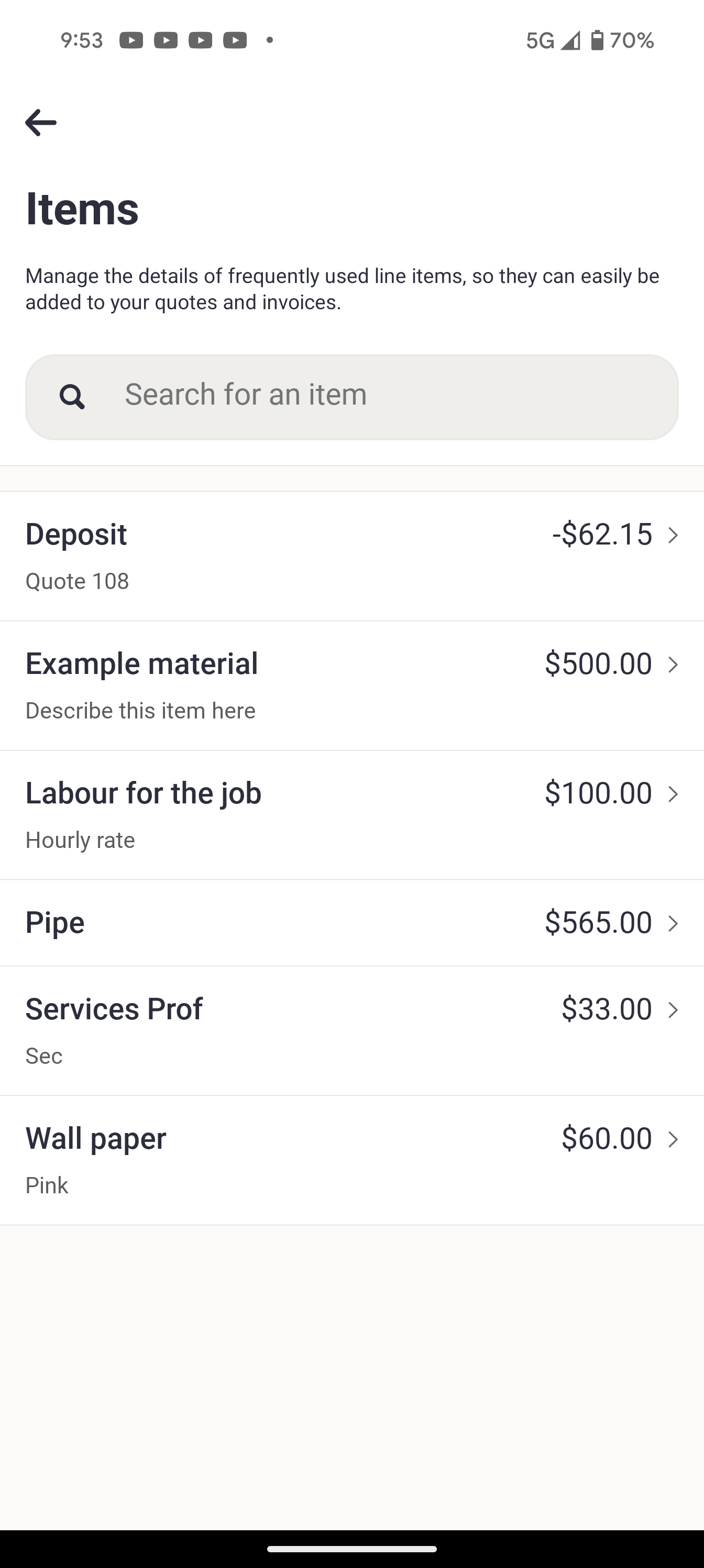
Task: Tap the bottom navigation handle bar
Action: click(351, 1549)
